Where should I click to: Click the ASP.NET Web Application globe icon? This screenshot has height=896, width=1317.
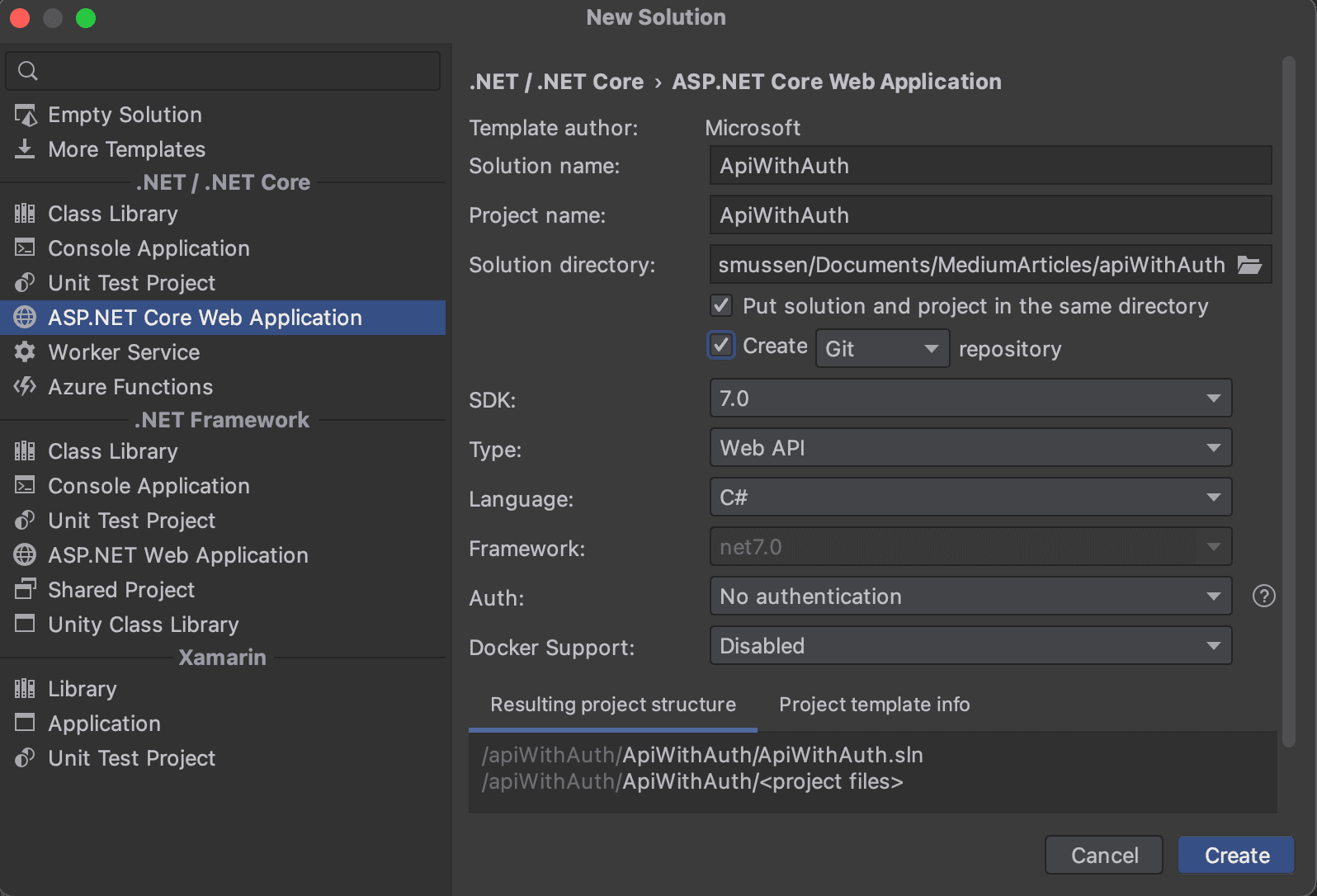click(x=26, y=555)
